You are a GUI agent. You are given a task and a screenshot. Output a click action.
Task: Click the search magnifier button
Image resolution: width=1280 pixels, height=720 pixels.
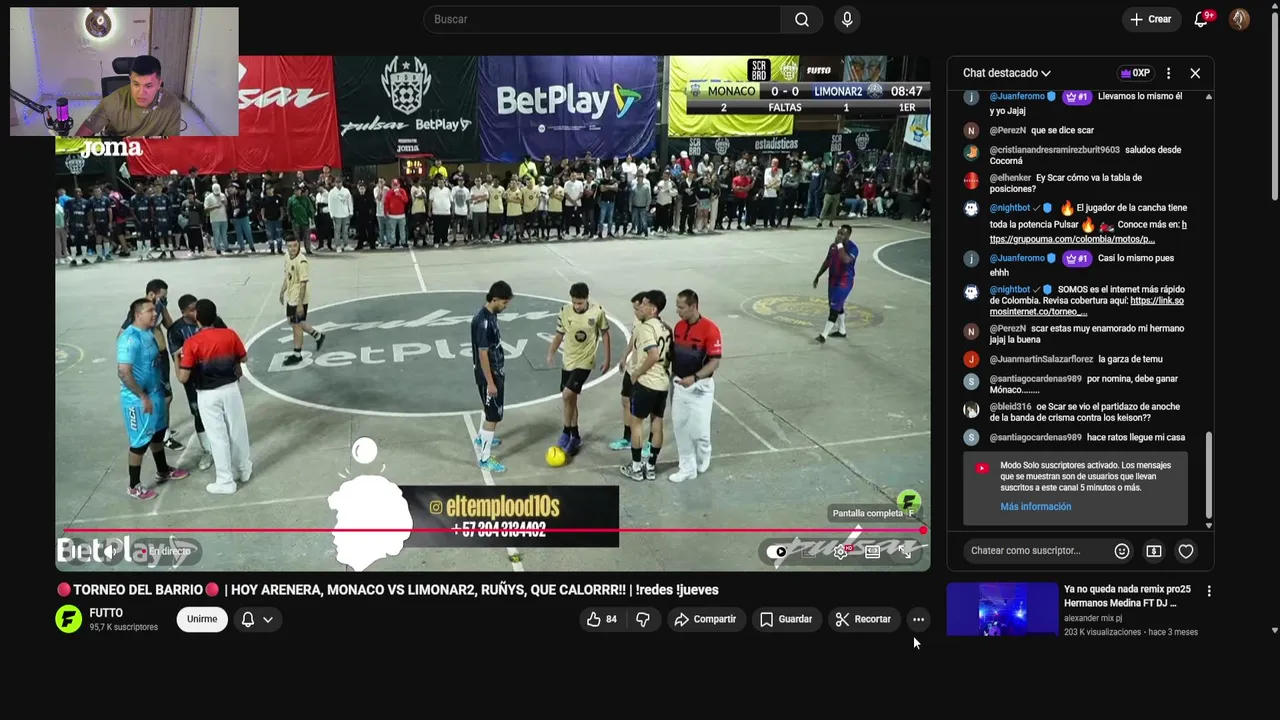(x=802, y=19)
